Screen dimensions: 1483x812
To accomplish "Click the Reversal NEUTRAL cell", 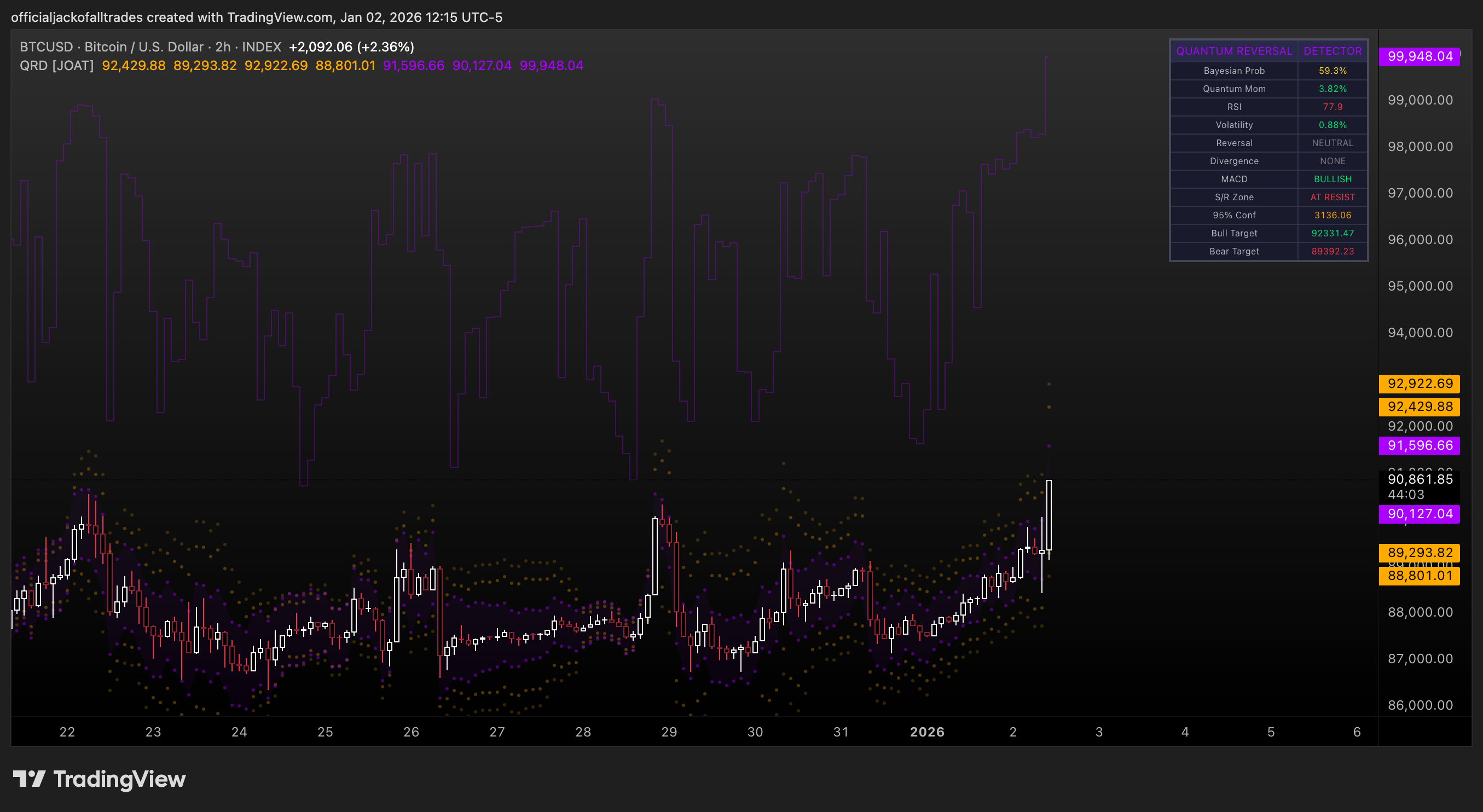I will 1332,143.
